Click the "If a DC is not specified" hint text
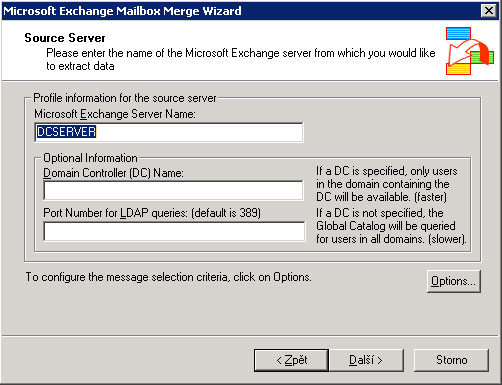 coord(391,226)
